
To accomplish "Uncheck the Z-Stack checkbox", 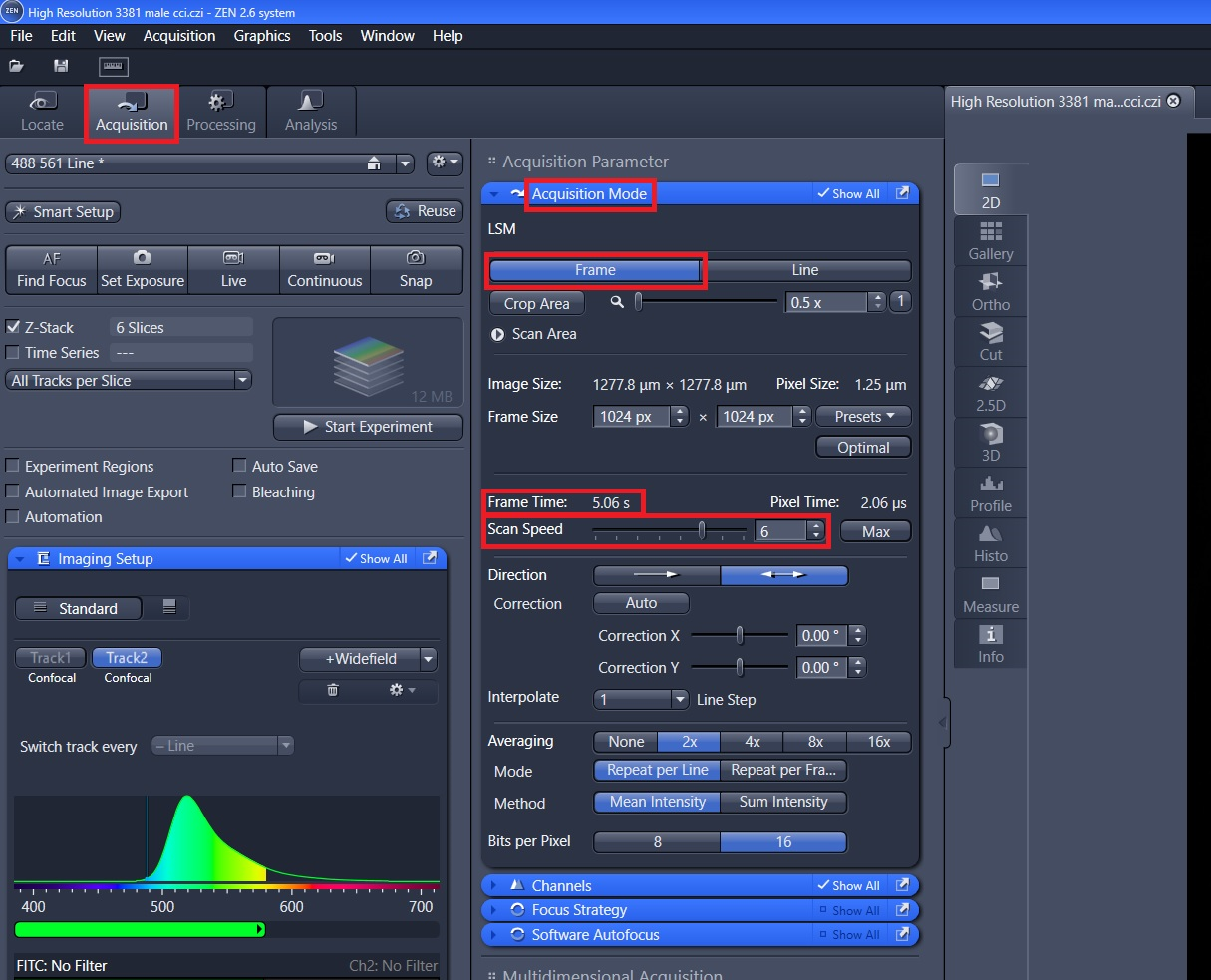I will click(x=13, y=327).
